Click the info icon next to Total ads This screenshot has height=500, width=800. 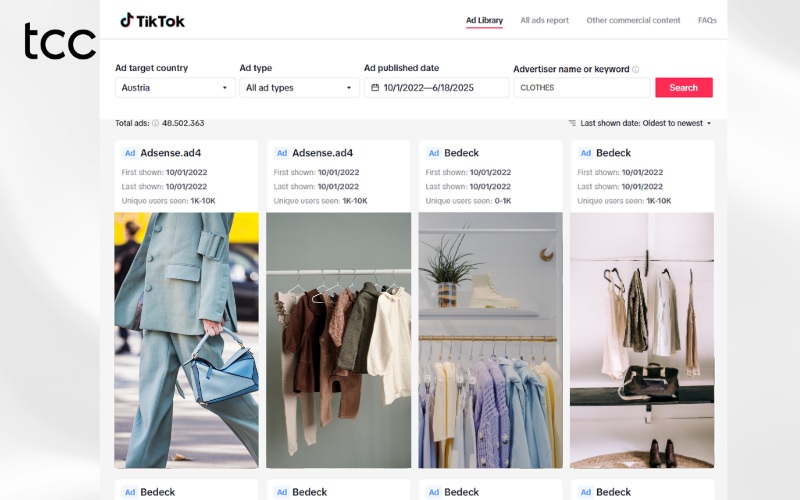(x=155, y=123)
